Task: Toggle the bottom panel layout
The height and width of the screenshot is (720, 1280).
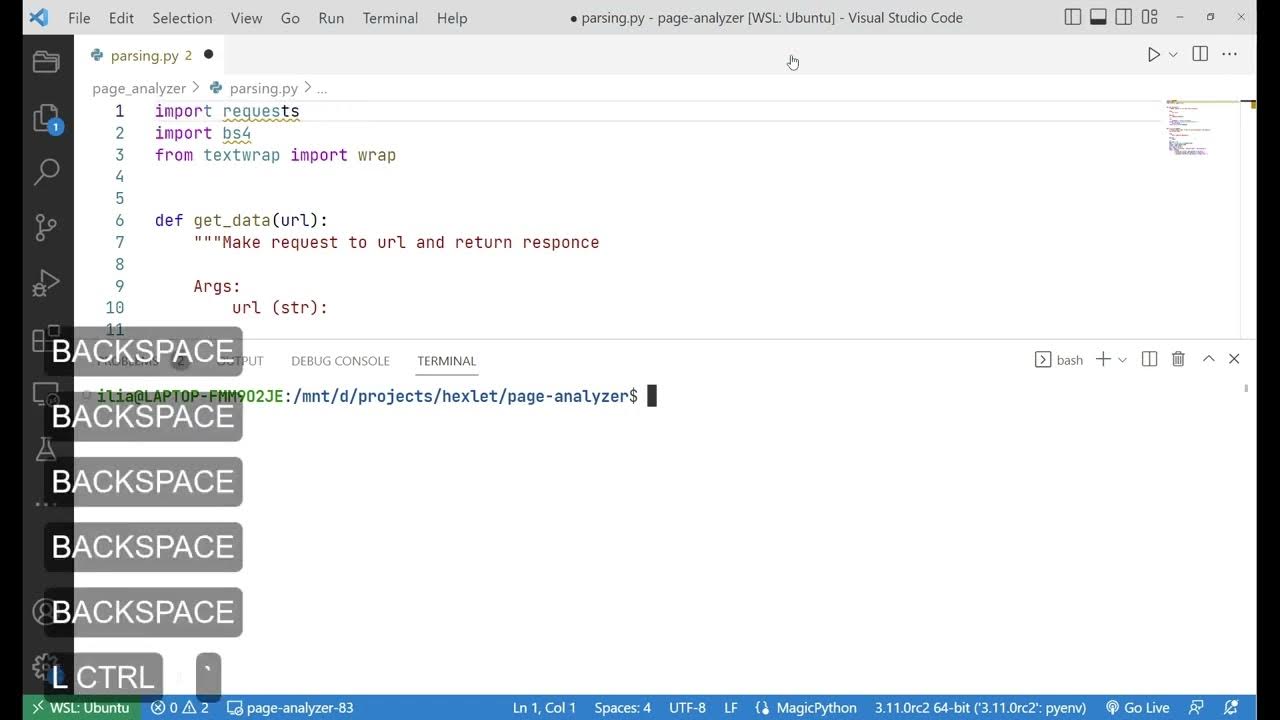Action: (x=1098, y=17)
